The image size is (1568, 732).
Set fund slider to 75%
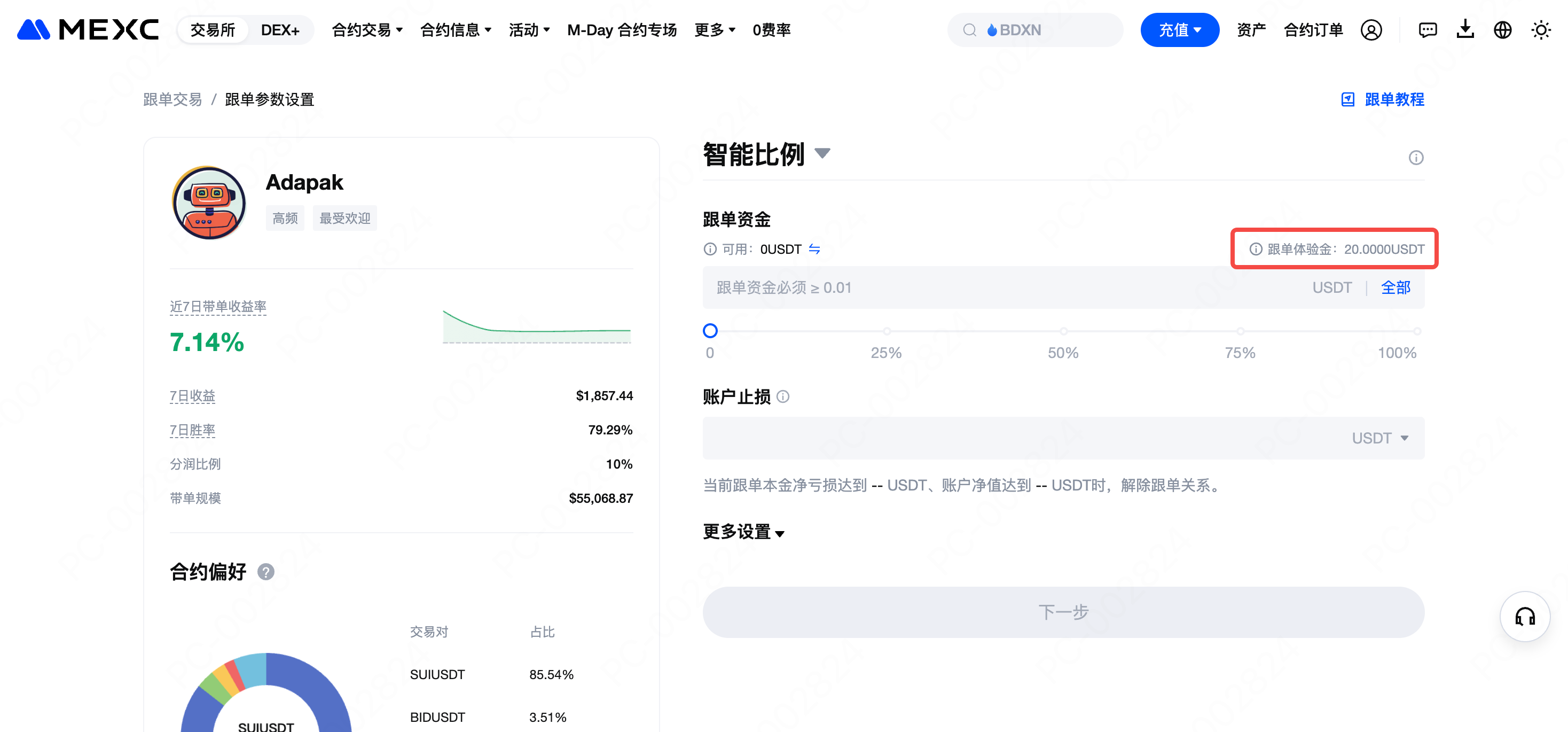(1240, 331)
